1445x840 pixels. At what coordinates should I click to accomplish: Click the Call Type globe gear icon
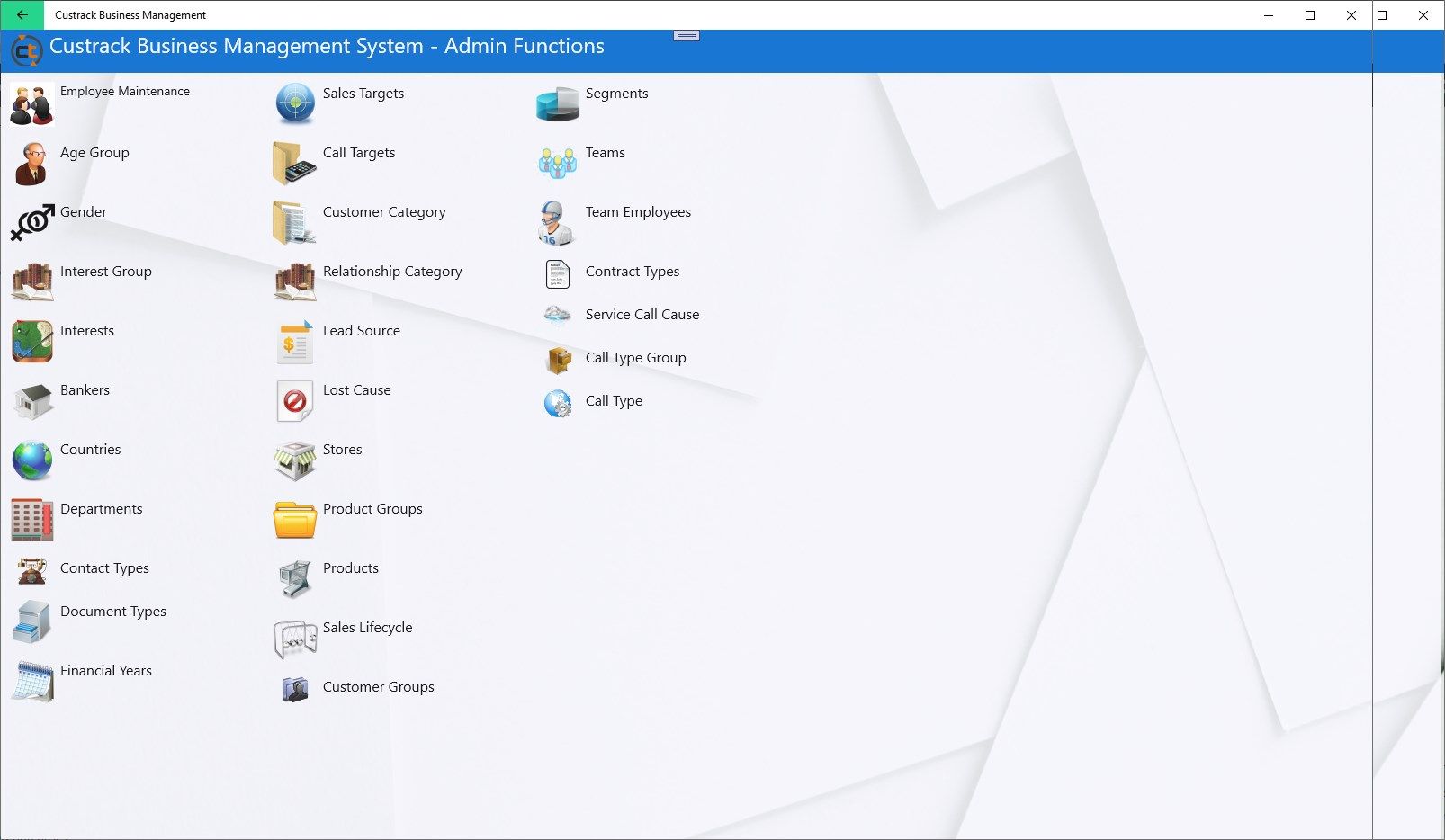558,404
